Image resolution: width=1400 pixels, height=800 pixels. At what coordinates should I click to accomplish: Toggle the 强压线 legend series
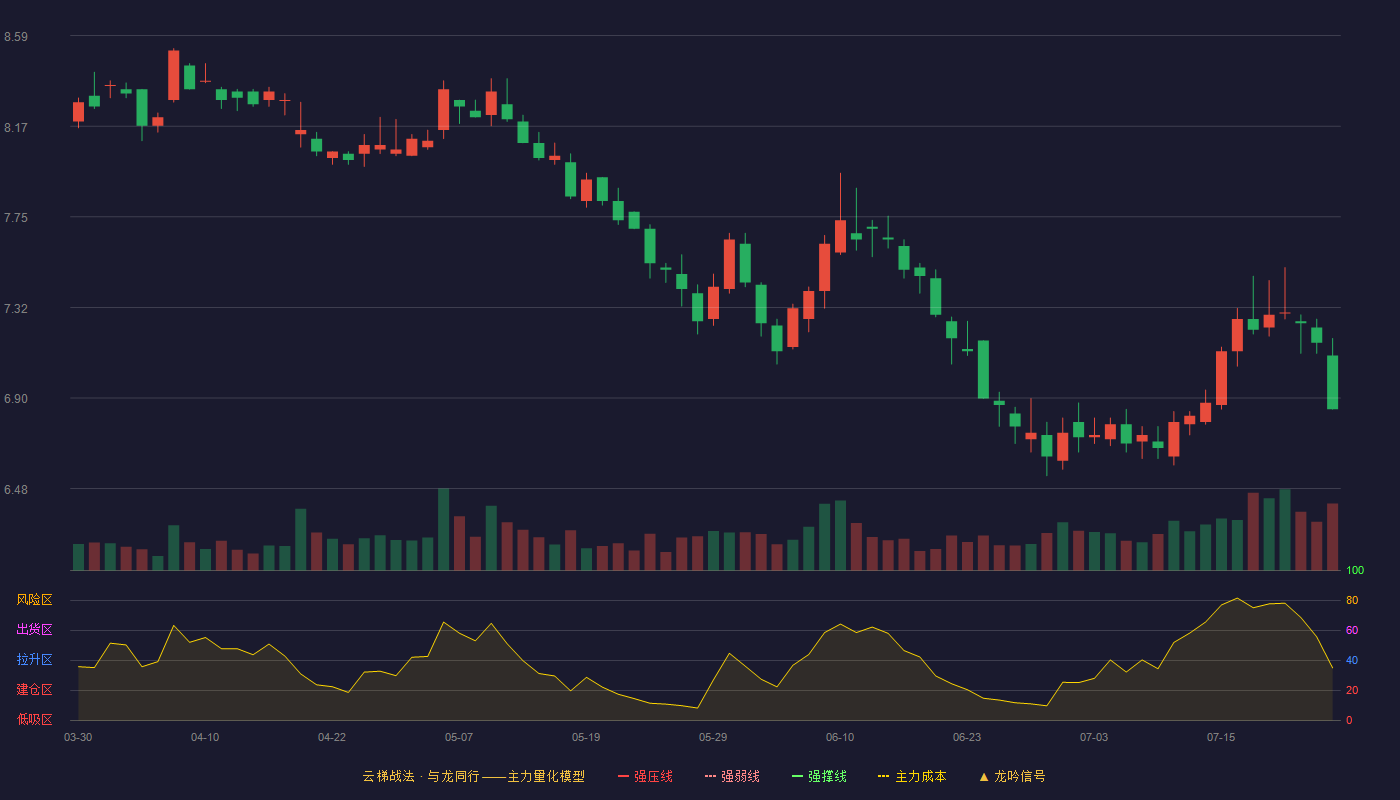645,776
